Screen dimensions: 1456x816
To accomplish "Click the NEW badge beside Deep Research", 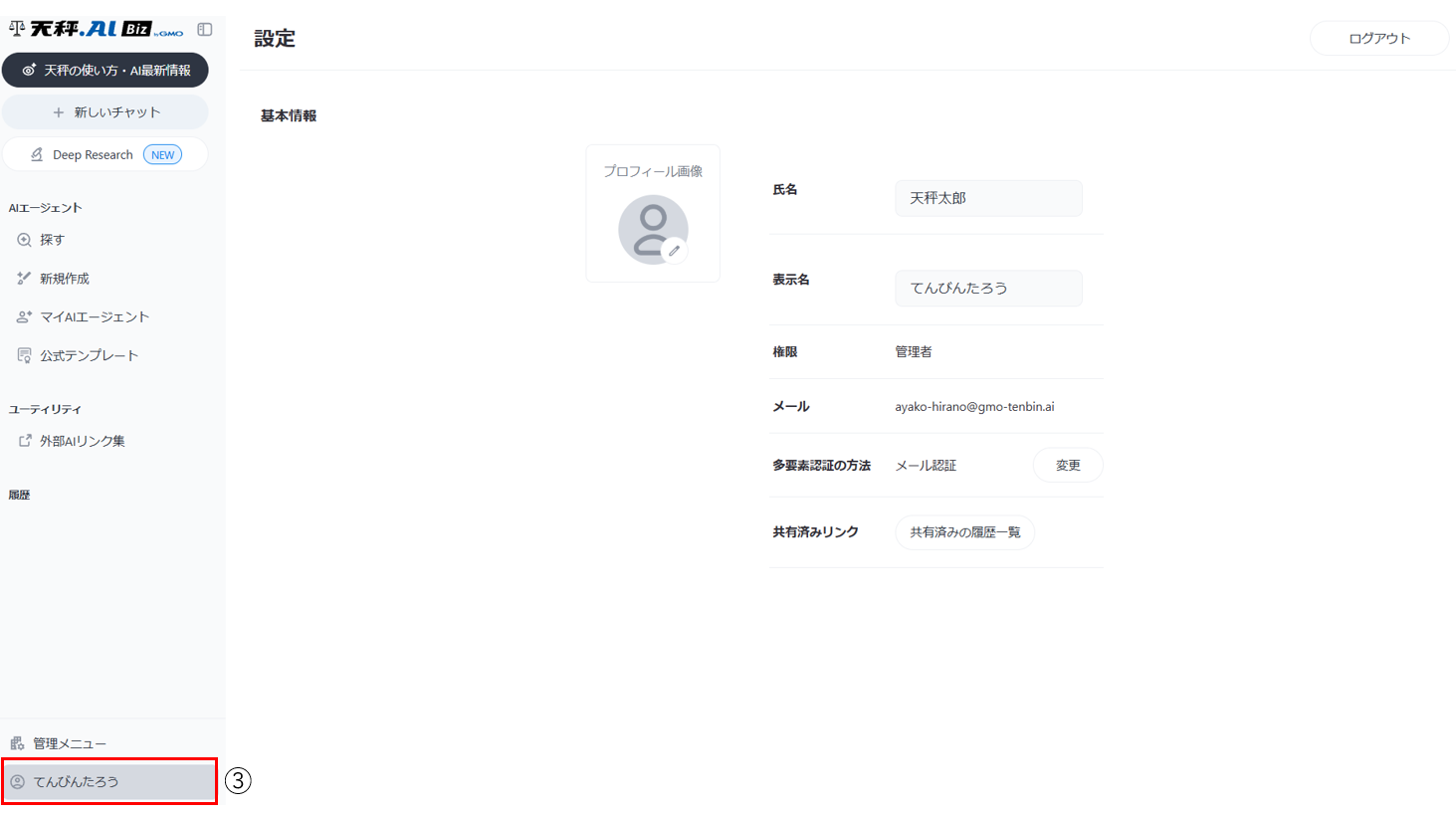I will click(163, 155).
